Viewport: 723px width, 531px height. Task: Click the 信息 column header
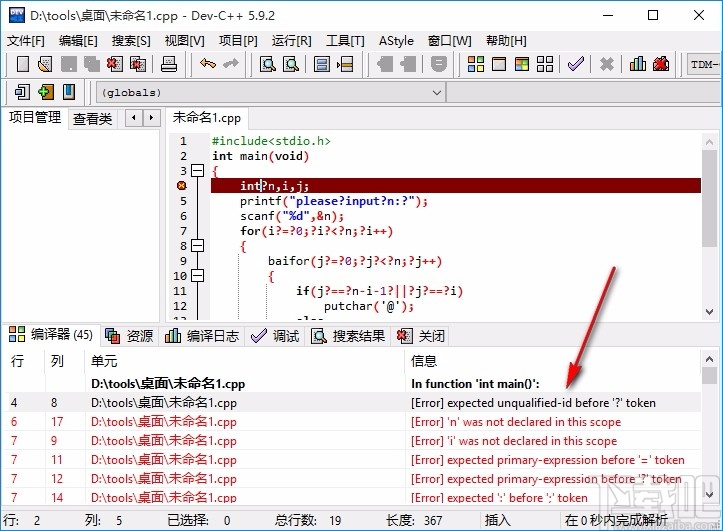click(x=552, y=361)
